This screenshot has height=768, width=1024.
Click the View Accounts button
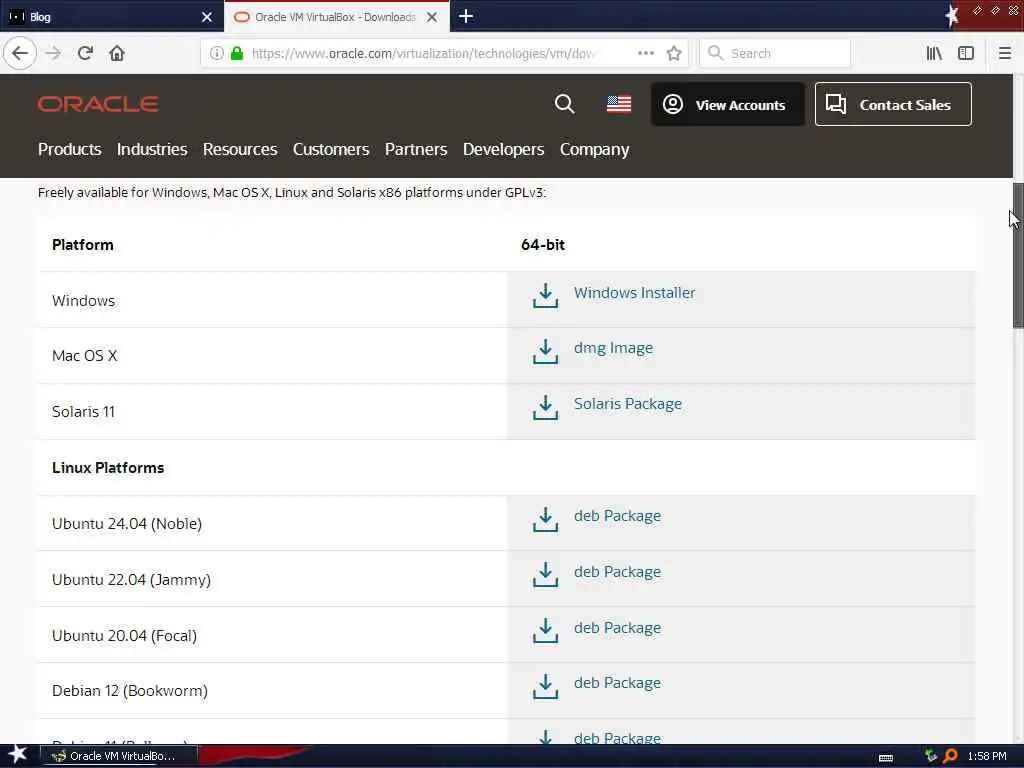[x=728, y=104]
